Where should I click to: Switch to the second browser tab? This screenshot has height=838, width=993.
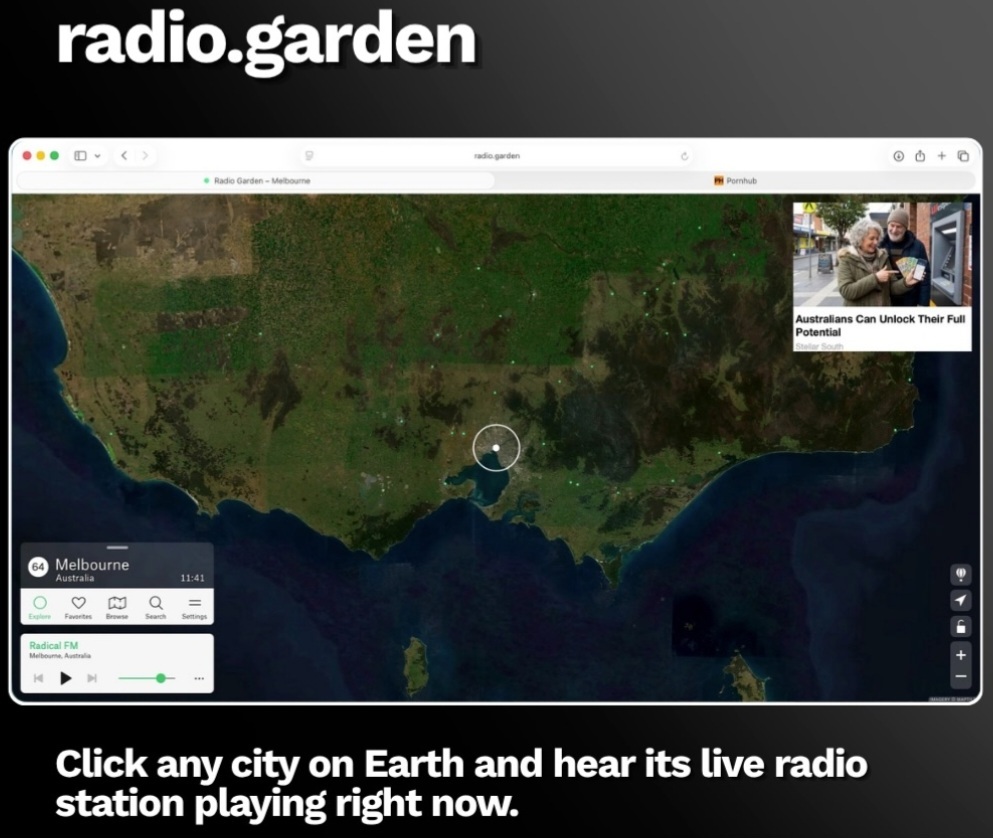(x=735, y=181)
